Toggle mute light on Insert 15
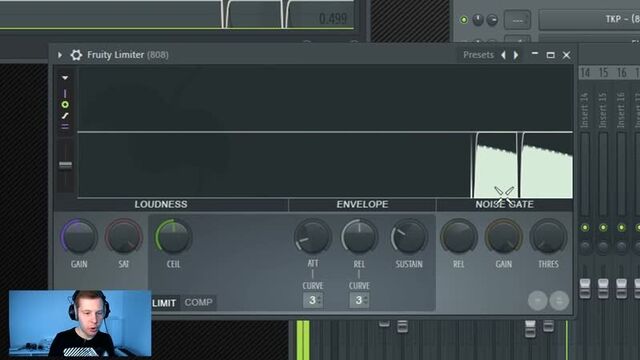Image resolution: width=640 pixels, height=360 pixels. 603,228
